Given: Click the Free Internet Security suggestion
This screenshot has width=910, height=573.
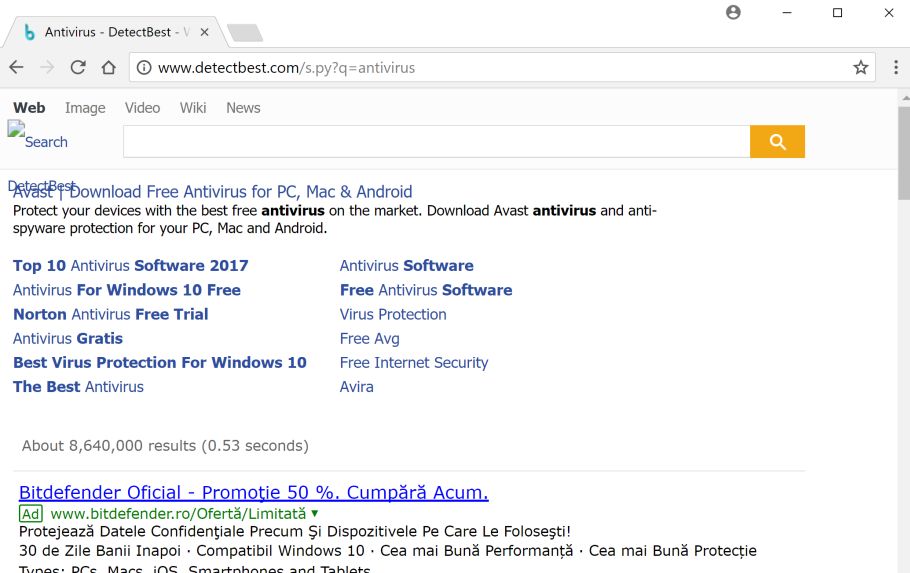Looking at the screenshot, I should coord(414,363).
